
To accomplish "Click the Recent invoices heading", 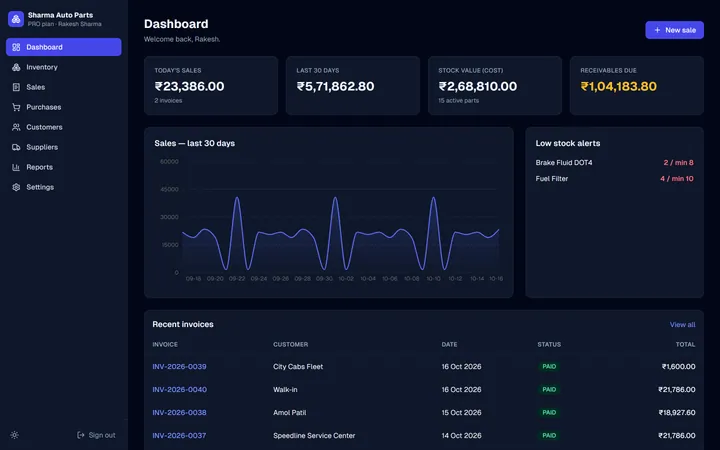I will [x=183, y=324].
